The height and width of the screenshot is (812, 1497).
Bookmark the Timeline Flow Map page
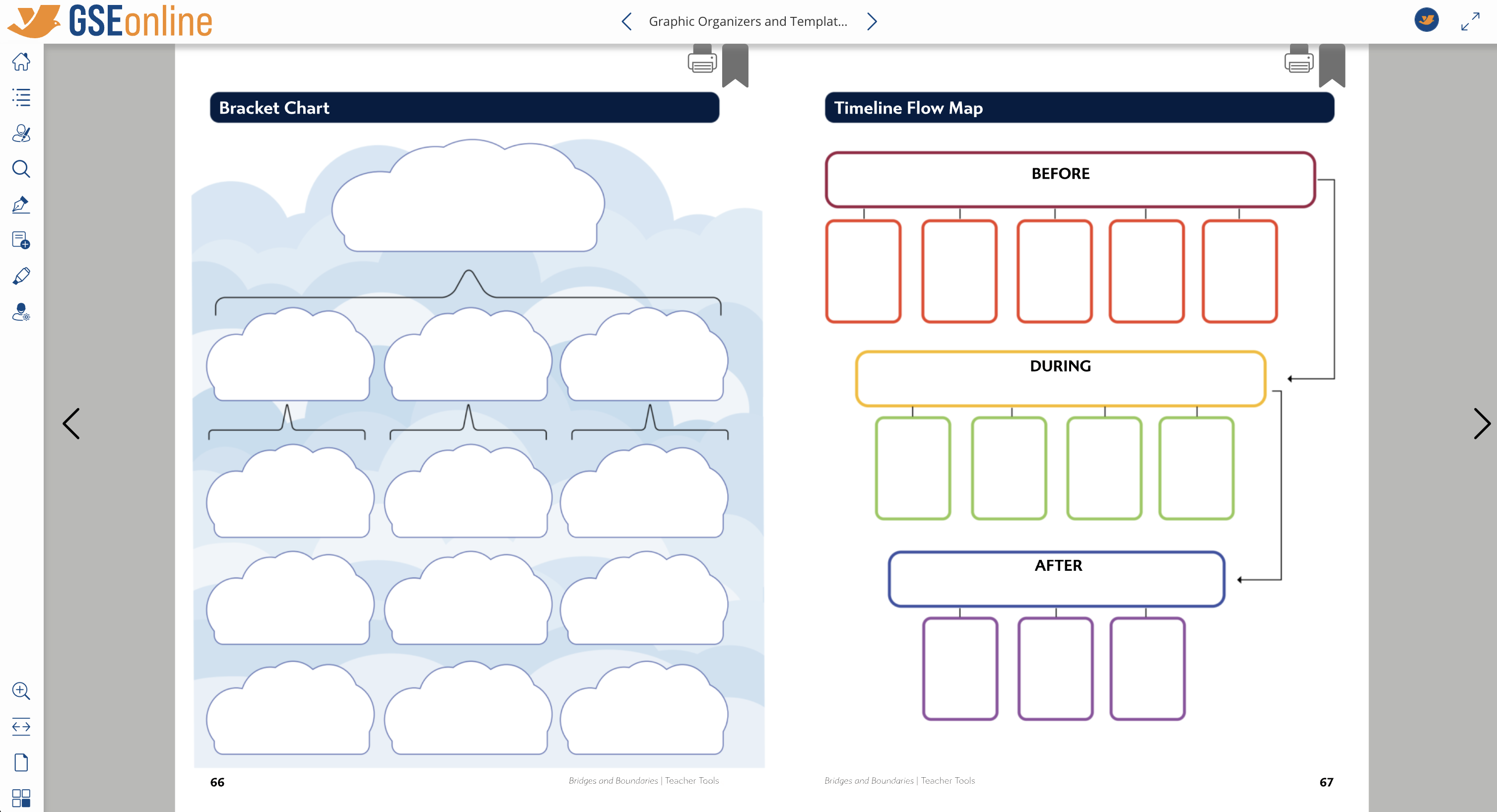pos(1332,65)
